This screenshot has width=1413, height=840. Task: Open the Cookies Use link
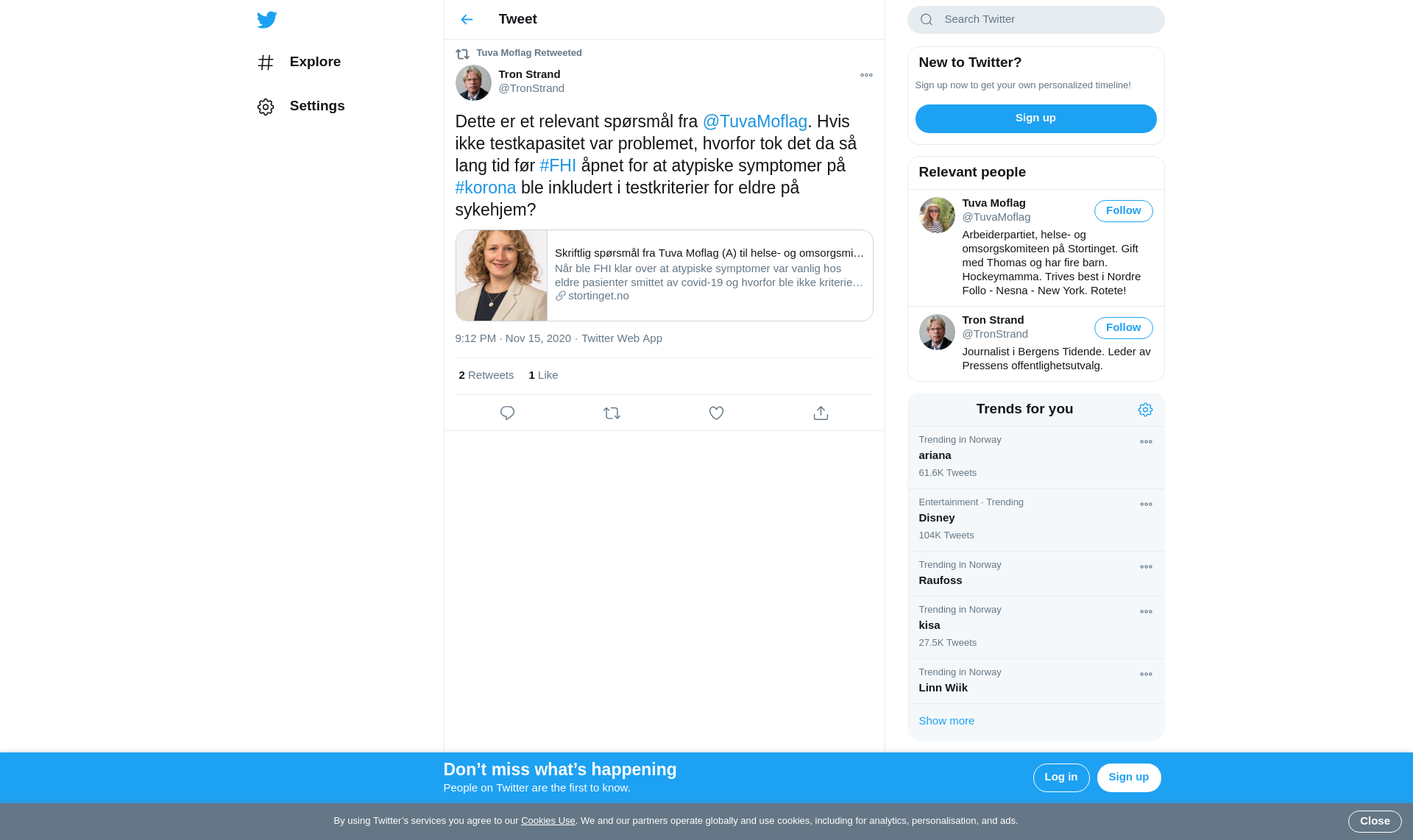pos(548,821)
